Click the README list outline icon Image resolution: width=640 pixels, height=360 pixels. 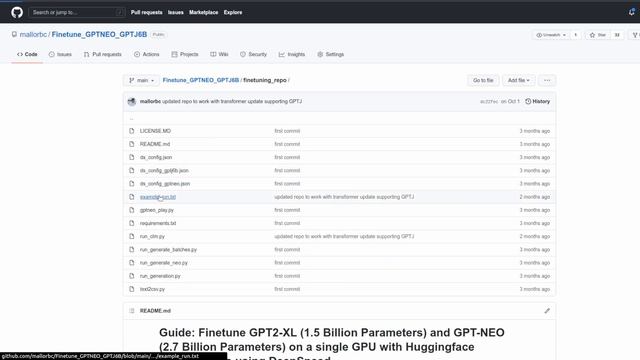coord(131,311)
